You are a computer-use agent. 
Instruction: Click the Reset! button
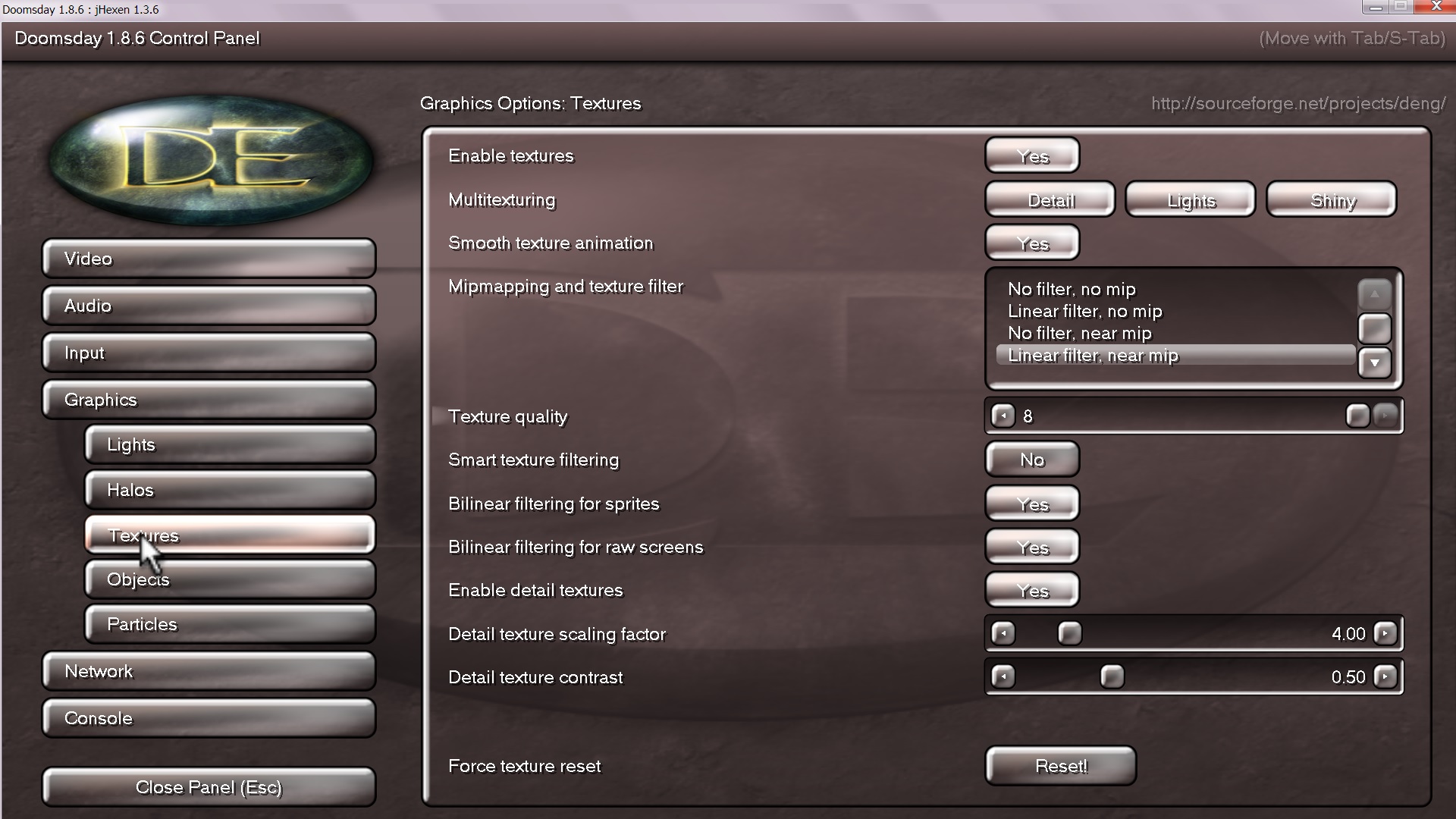pos(1060,766)
